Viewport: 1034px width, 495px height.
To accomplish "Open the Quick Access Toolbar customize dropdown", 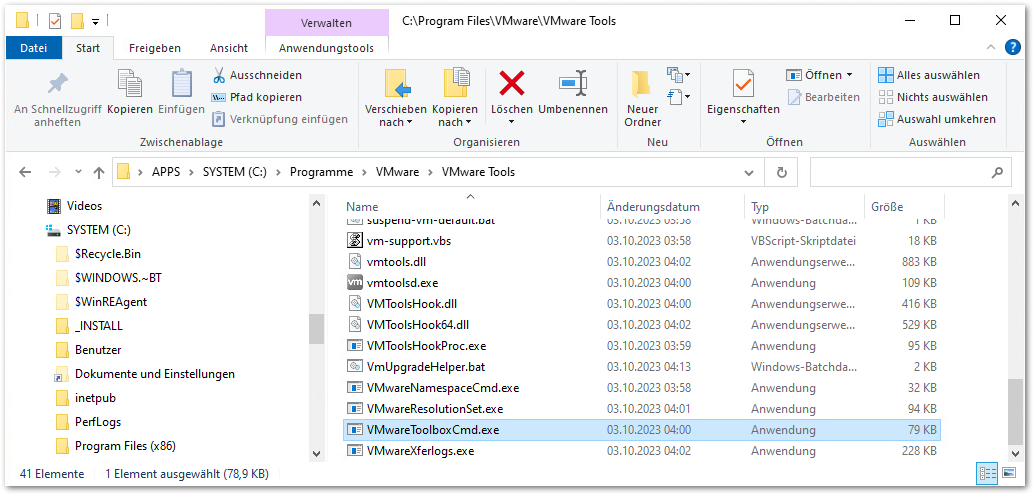I will tap(95, 22).
